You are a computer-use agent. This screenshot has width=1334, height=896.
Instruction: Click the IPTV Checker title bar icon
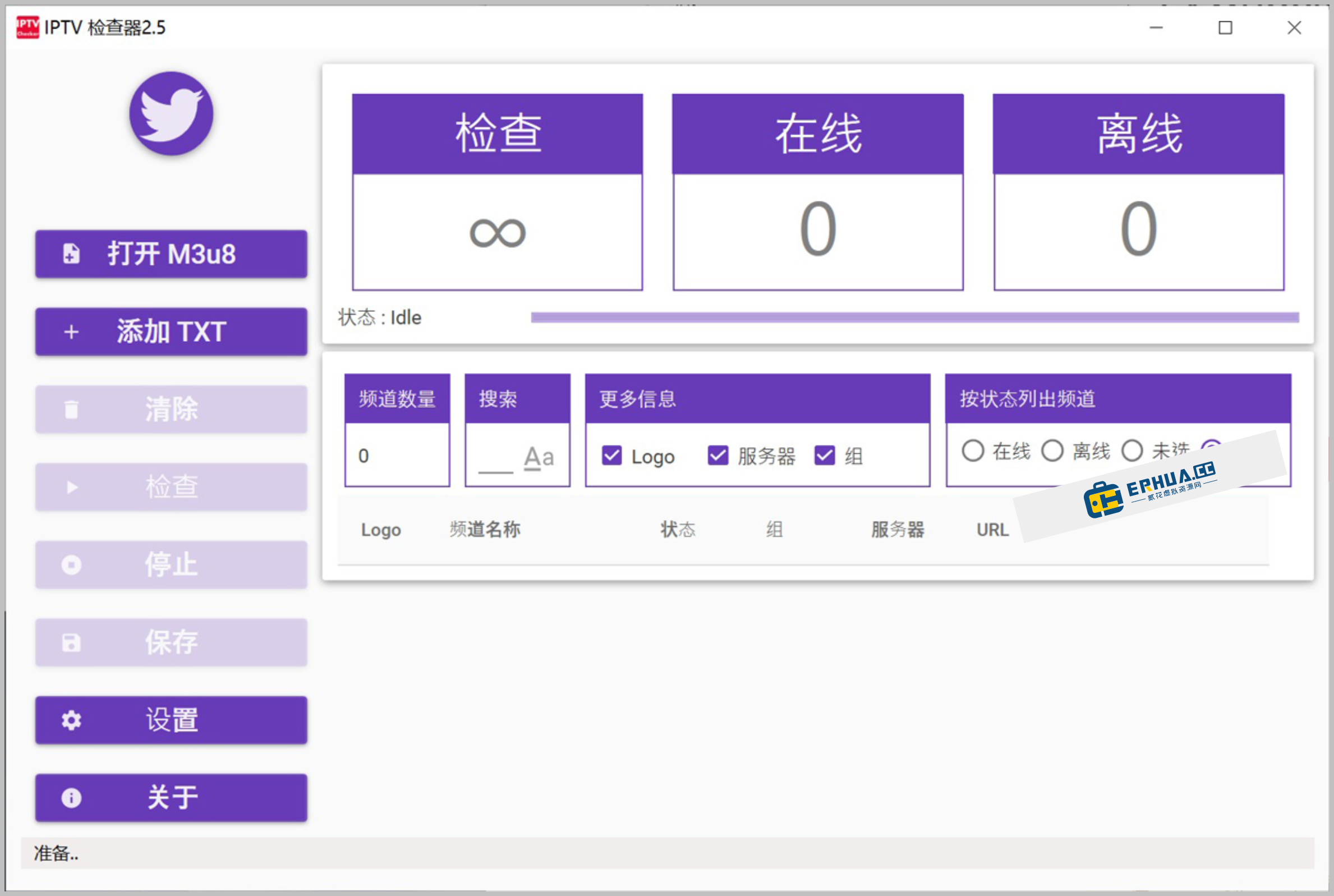click(27, 27)
